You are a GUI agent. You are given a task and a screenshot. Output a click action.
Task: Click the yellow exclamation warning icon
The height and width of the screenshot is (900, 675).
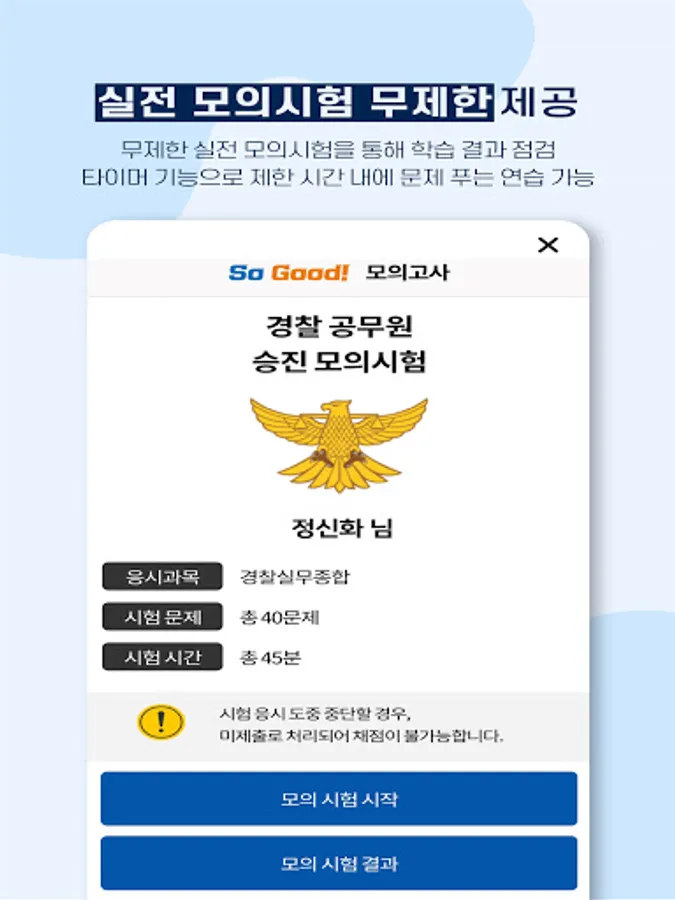pyautogui.click(x=161, y=722)
